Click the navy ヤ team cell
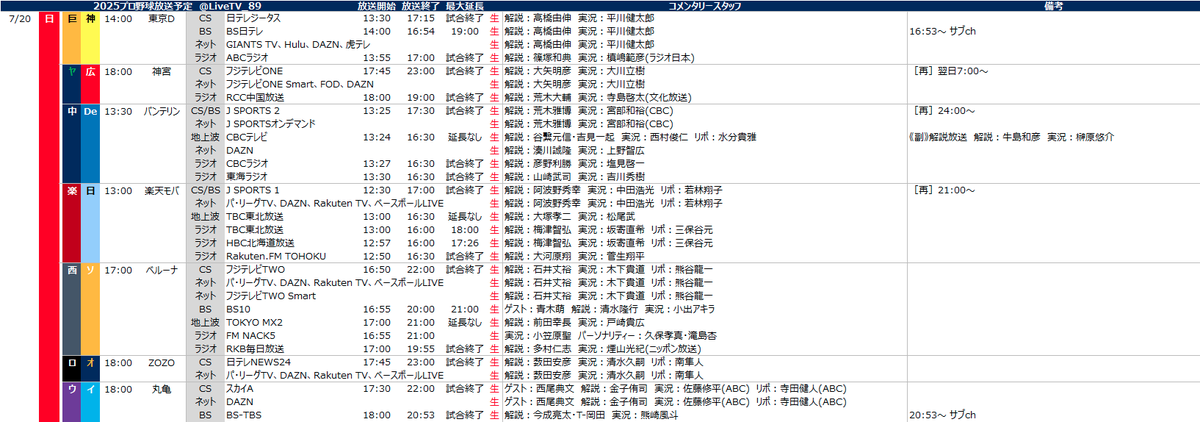The width and height of the screenshot is (1200, 422). [x=71, y=83]
